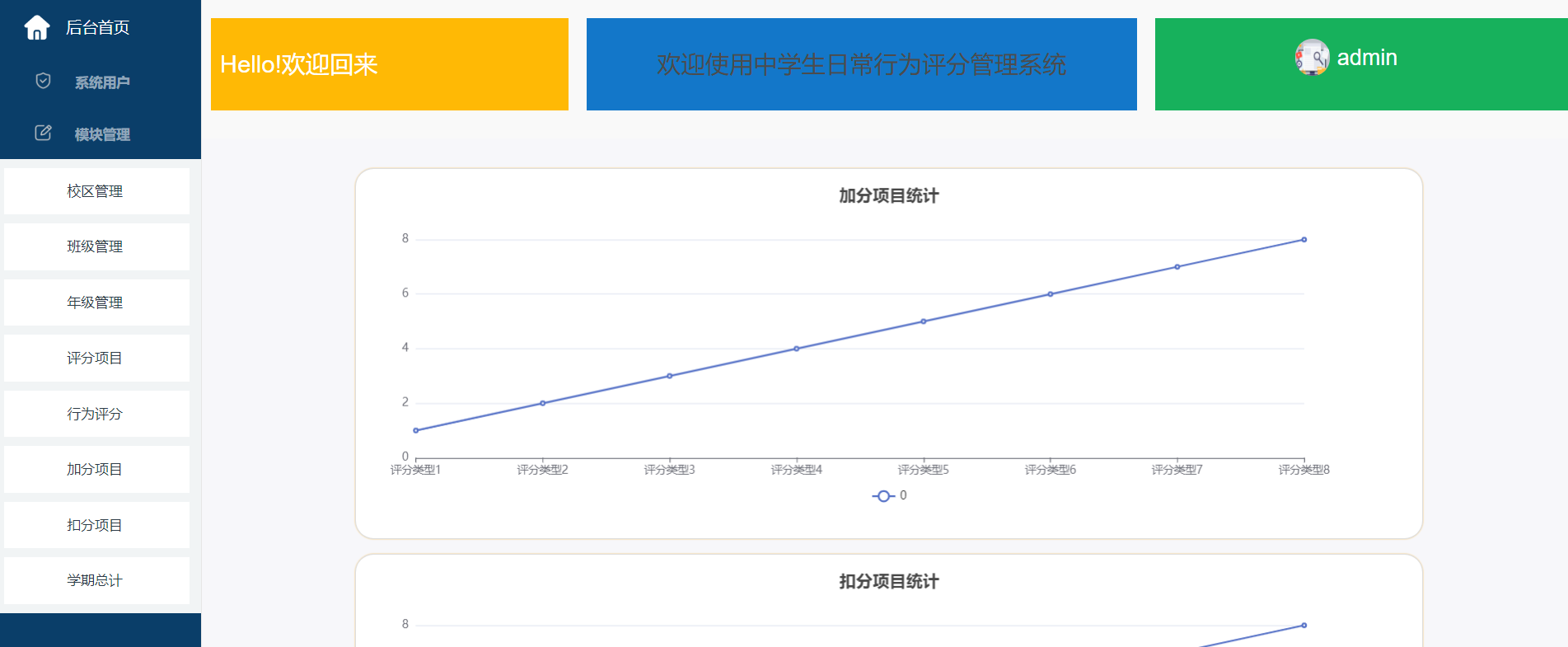Click the data point above 评分类型8 in 加分项目统计
1568x647 pixels.
click(x=1304, y=240)
